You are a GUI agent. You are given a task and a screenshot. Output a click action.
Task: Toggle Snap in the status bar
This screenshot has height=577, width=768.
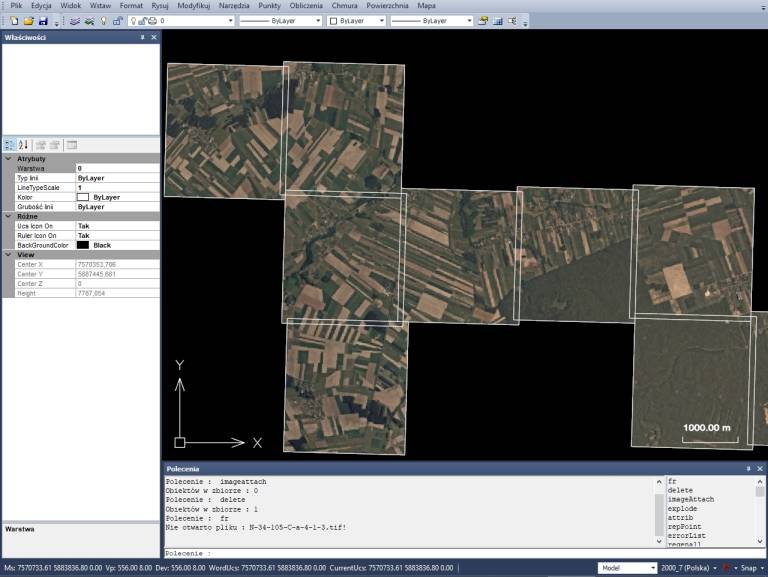pyautogui.click(x=748, y=567)
